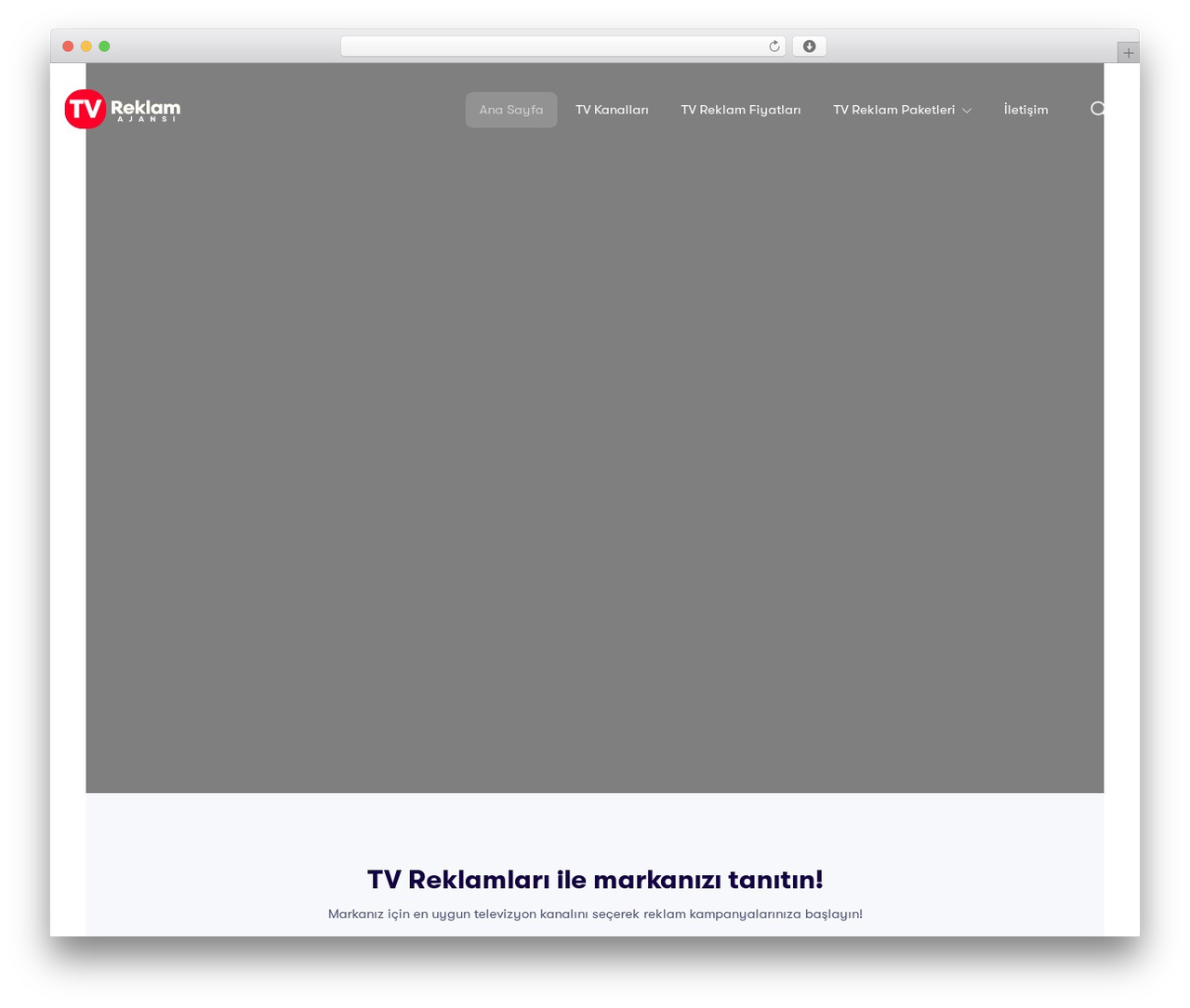This screenshot has height=1008, width=1190.
Task: Open TV Reklam Fiyatları menu item
Action: (741, 110)
